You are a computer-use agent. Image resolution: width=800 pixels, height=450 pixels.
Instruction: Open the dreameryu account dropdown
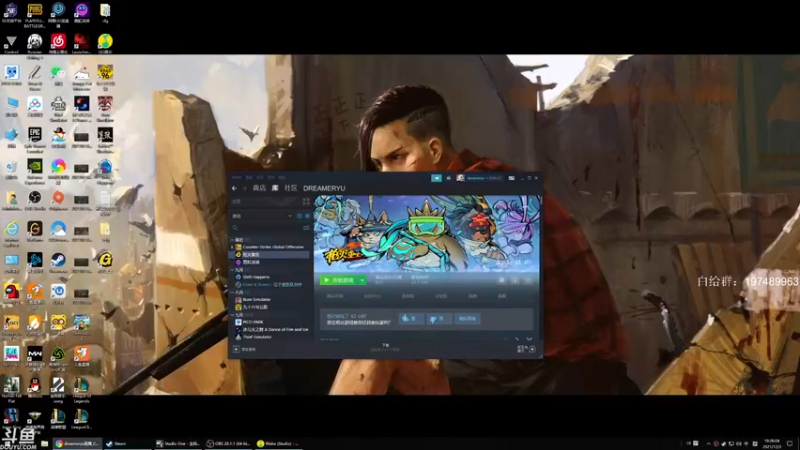coord(484,178)
